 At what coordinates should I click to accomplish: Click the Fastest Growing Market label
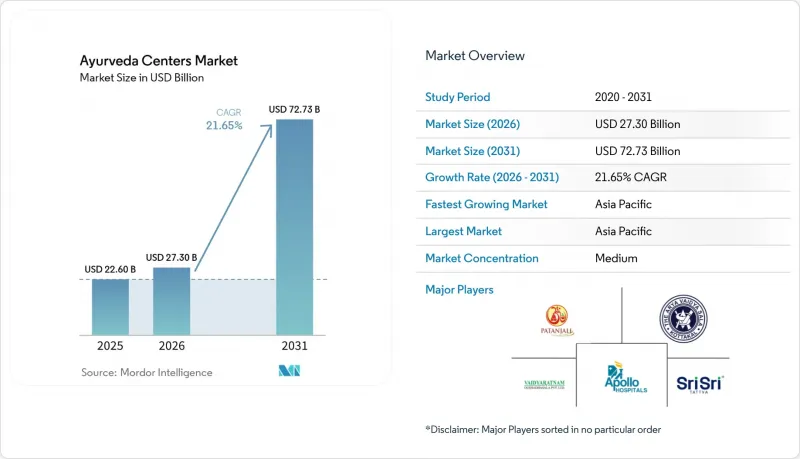click(x=486, y=204)
